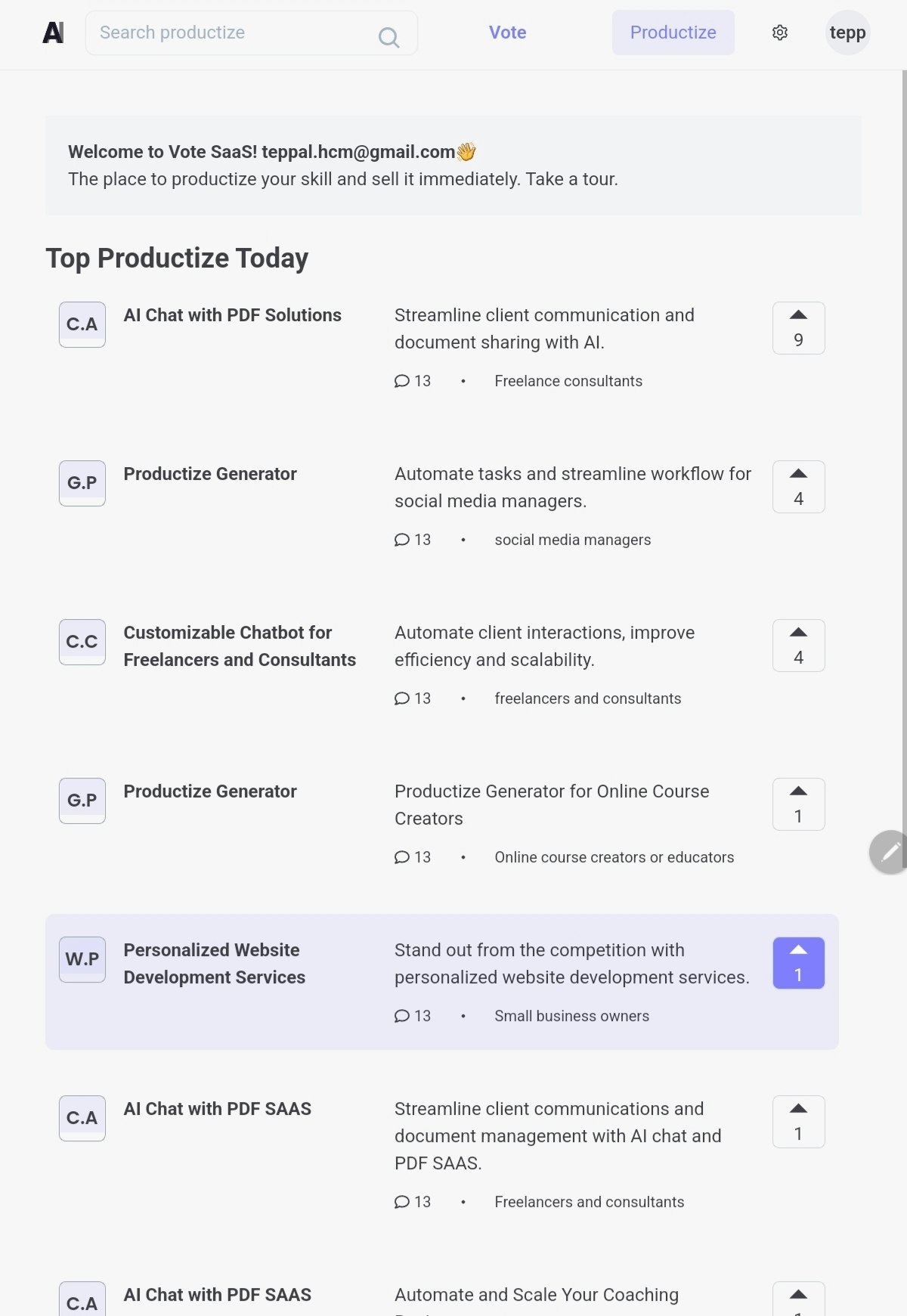Viewport: 907px width, 1316px height.
Task: Open settings via the gear icon
Action: [780, 33]
